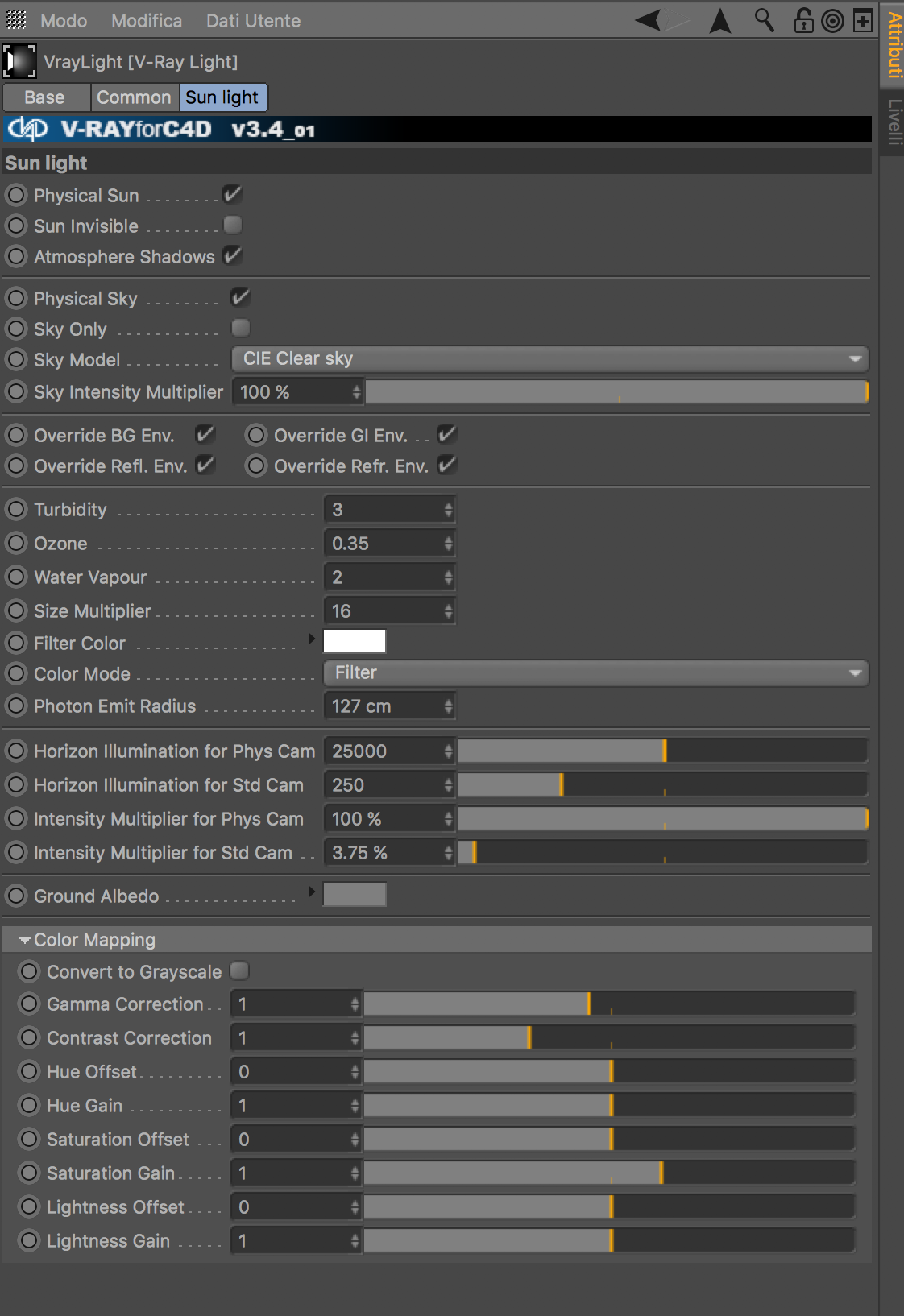Click the back arrow navigation icon
The image size is (904, 1316).
coord(649,20)
